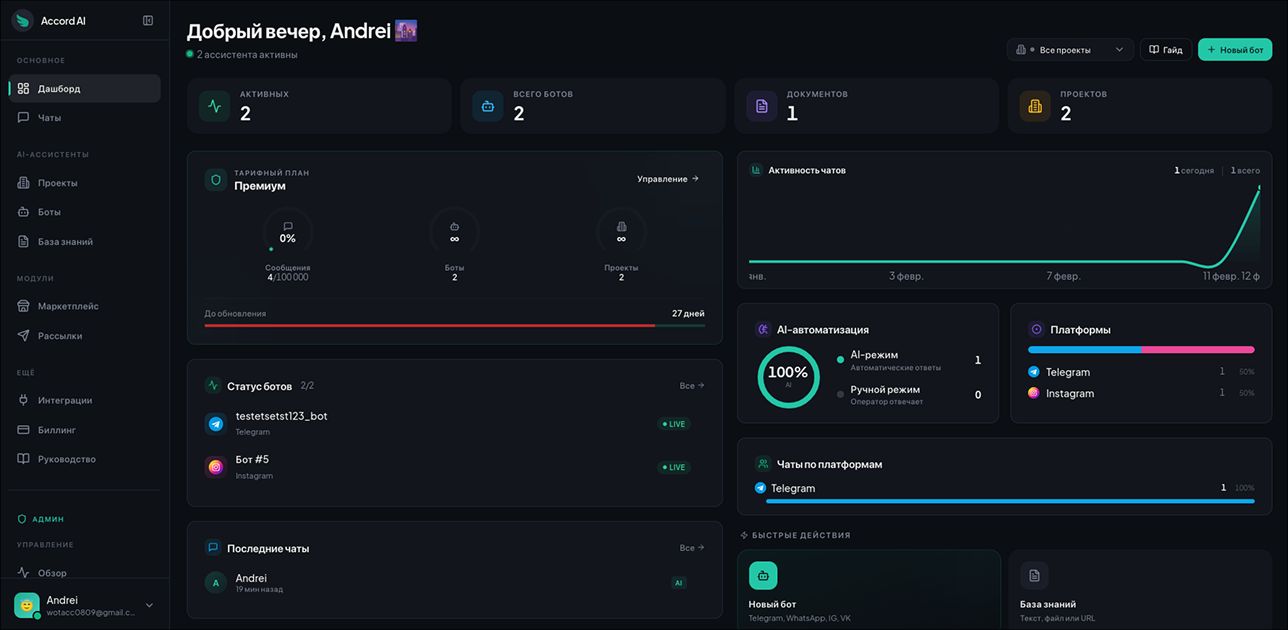Open the Гайд guide button
Viewport: 1288px width, 630px height.
1166,49
